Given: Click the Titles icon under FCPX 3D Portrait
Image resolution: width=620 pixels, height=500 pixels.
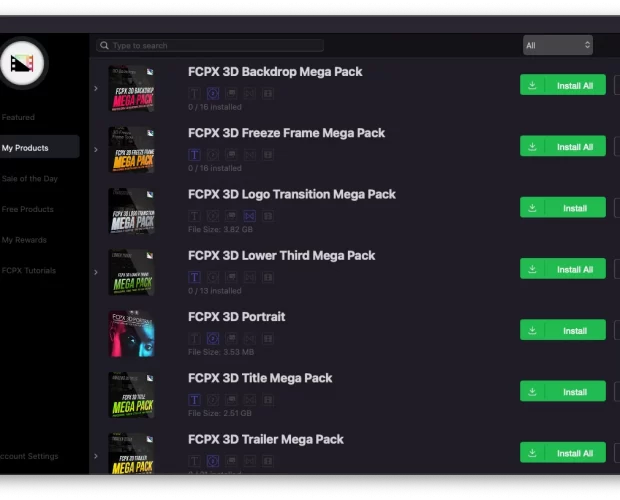Looking at the screenshot, I should coord(194,339).
